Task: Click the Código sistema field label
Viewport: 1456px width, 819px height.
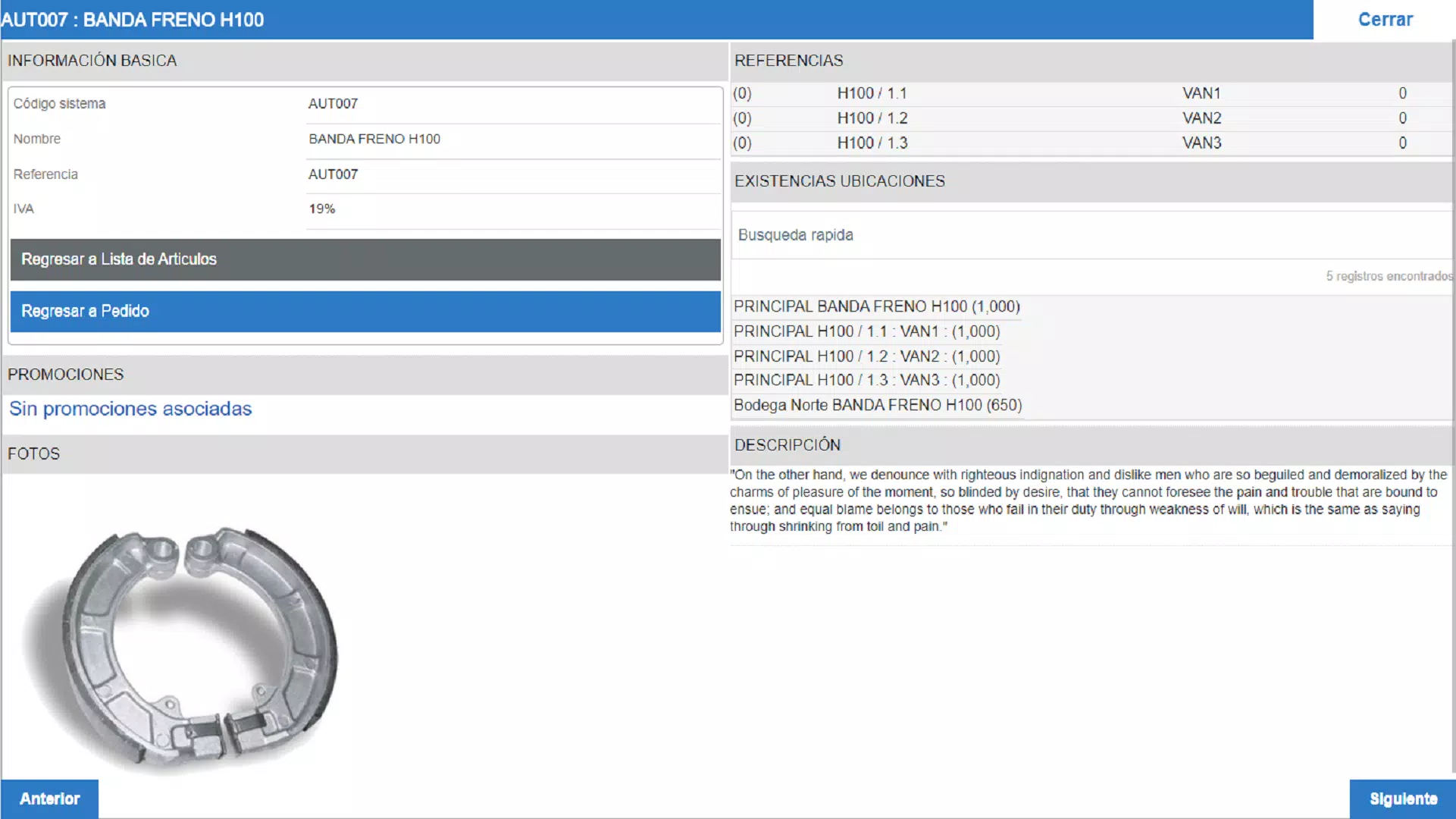Action: pyautogui.click(x=59, y=104)
